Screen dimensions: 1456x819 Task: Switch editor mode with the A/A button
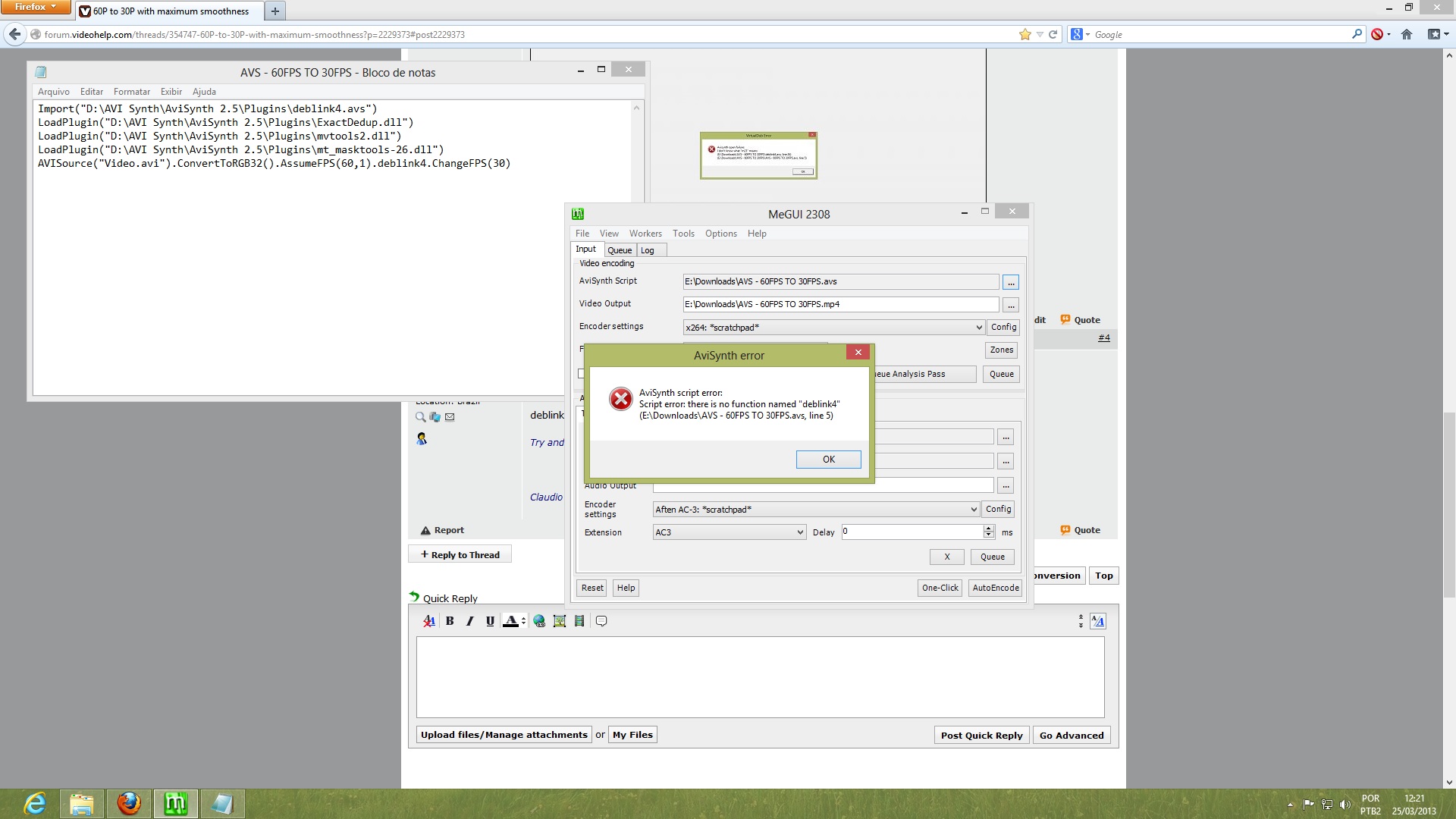pyautogui.click(x=1097, y=621)
